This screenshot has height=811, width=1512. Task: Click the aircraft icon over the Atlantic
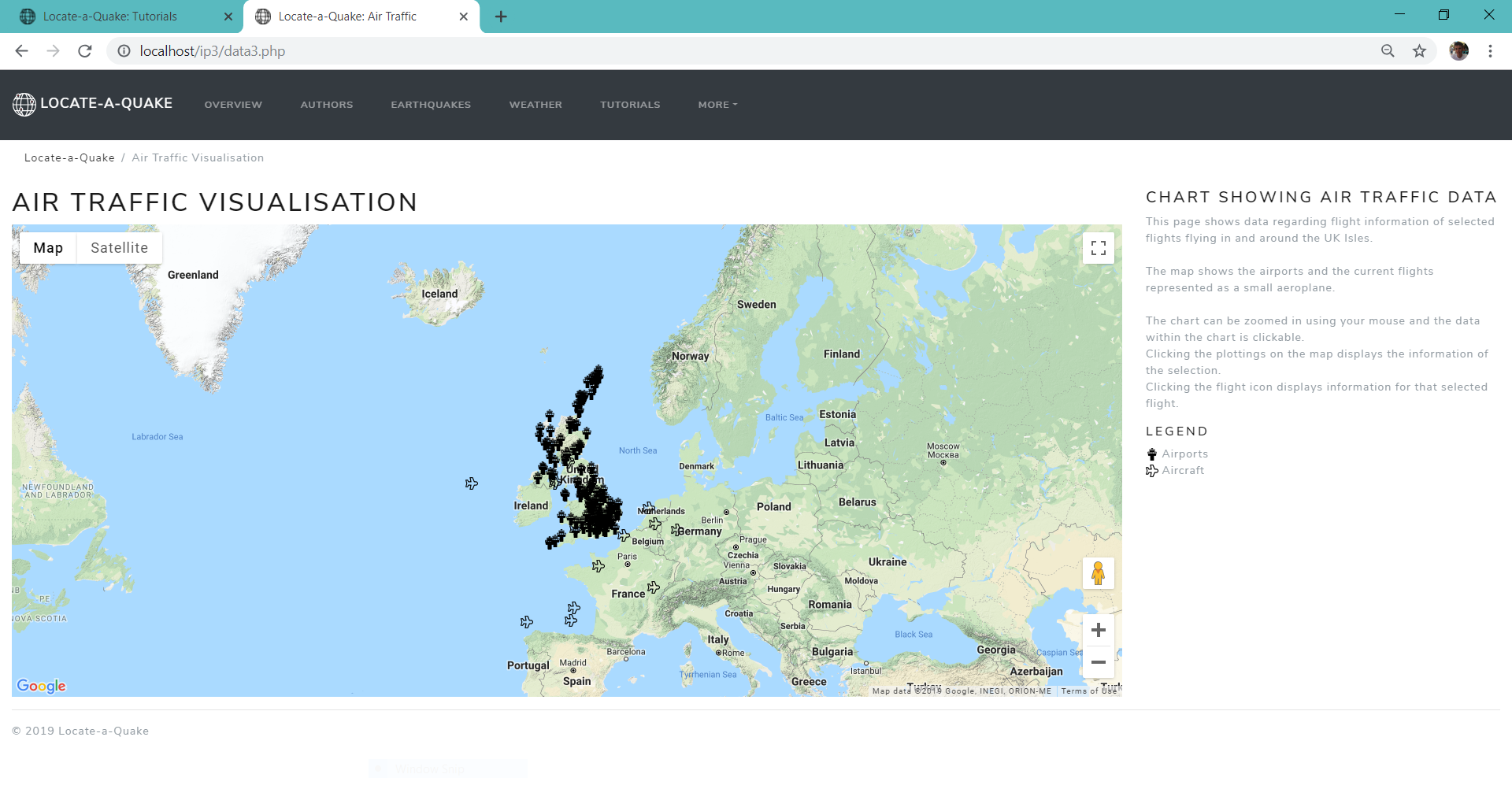(471, 483)
